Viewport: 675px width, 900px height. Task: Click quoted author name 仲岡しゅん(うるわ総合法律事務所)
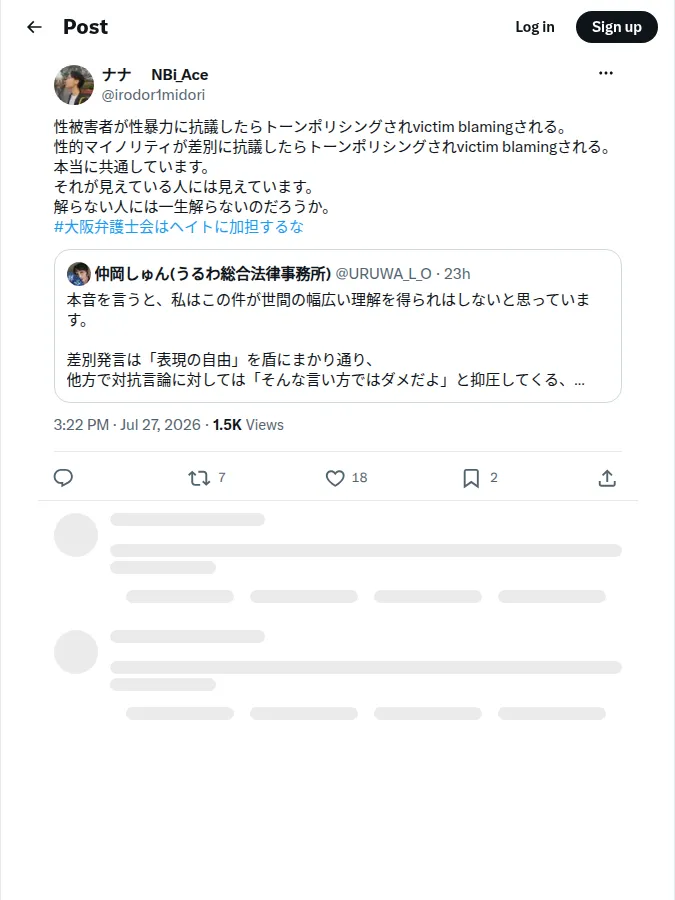(213, 274)
